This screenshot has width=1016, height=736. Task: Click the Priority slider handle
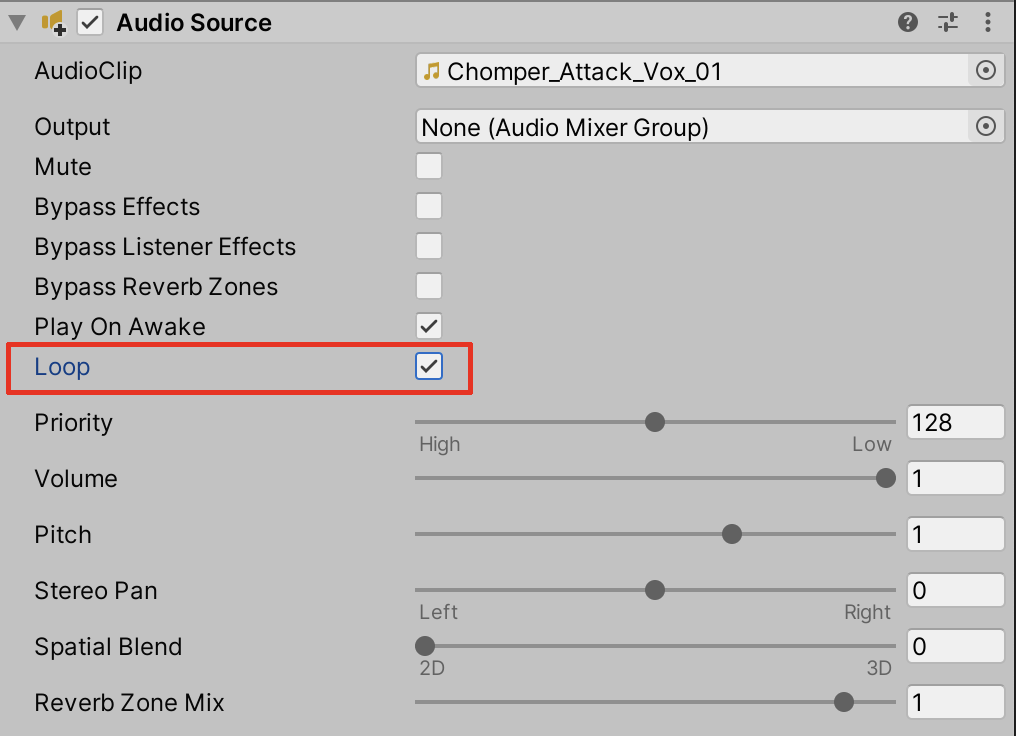655,422
